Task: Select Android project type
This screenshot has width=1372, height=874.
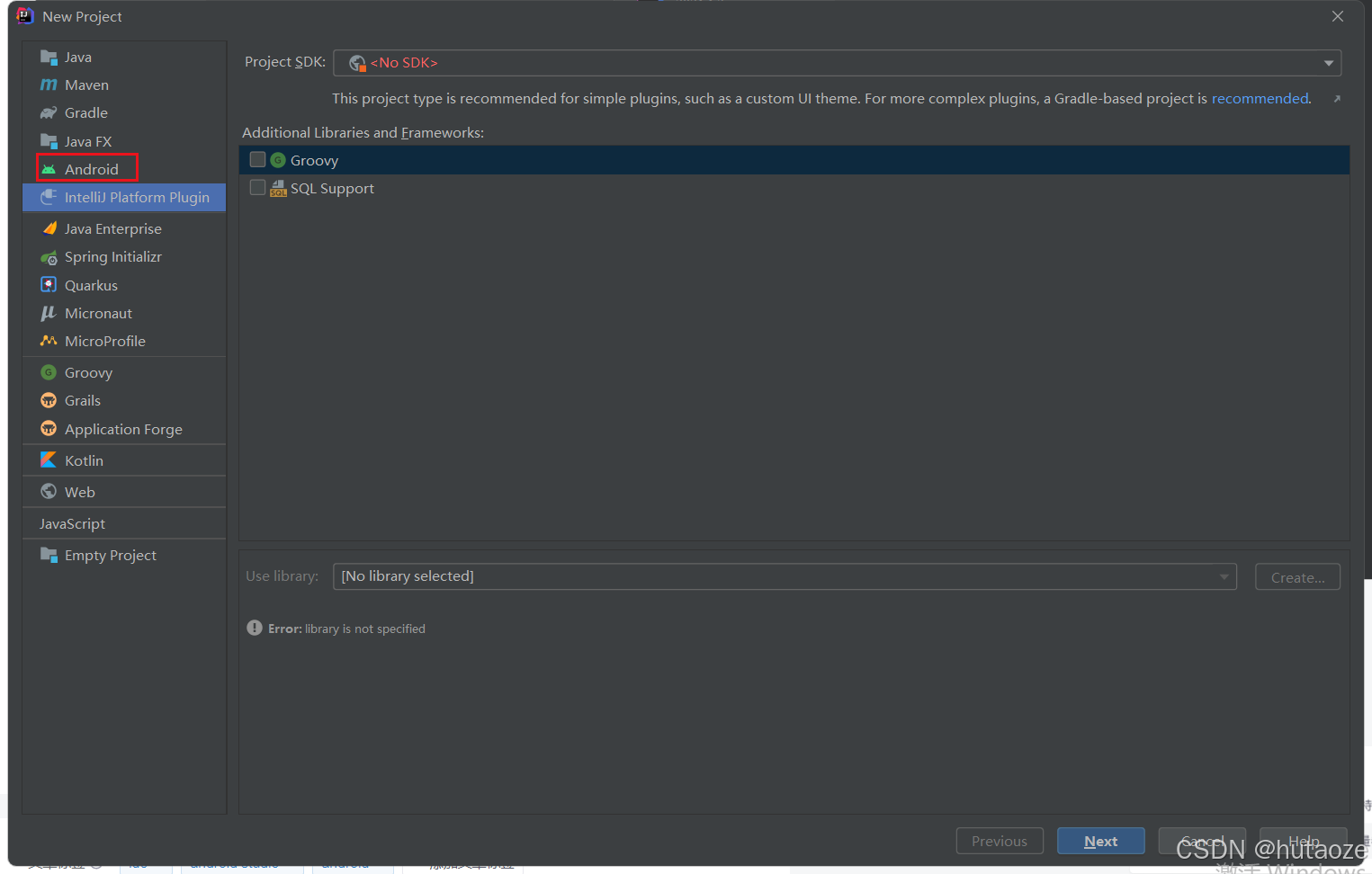Action: tap(124, 169)
